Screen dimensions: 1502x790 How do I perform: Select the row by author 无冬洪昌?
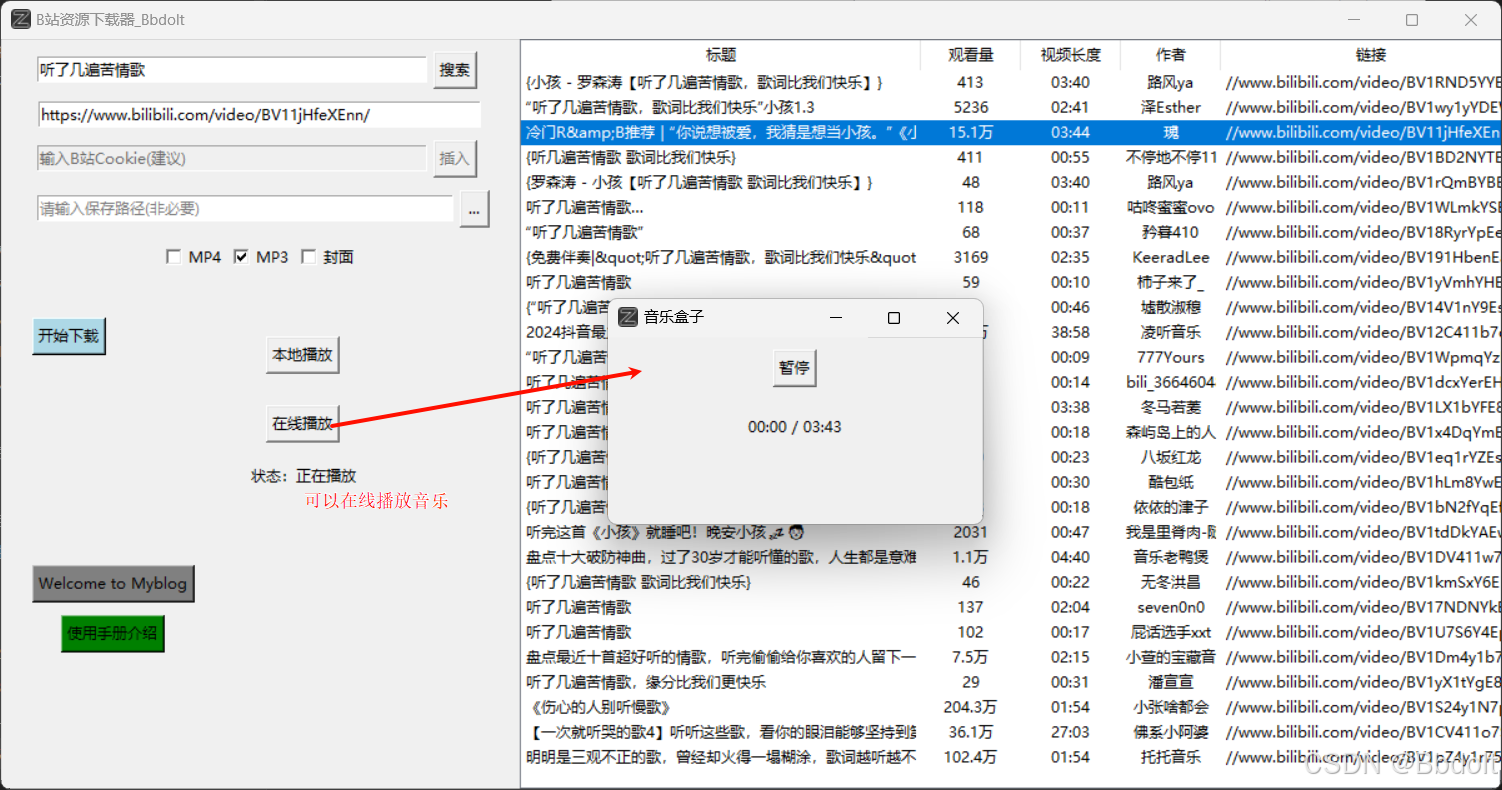(x=1011, y=582)
